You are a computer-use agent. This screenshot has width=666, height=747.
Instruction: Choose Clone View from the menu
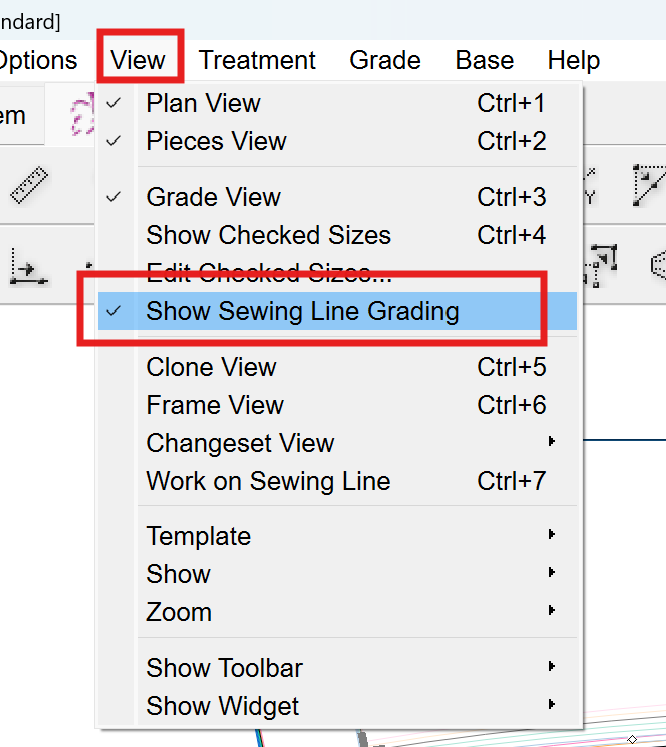[211, 367]
